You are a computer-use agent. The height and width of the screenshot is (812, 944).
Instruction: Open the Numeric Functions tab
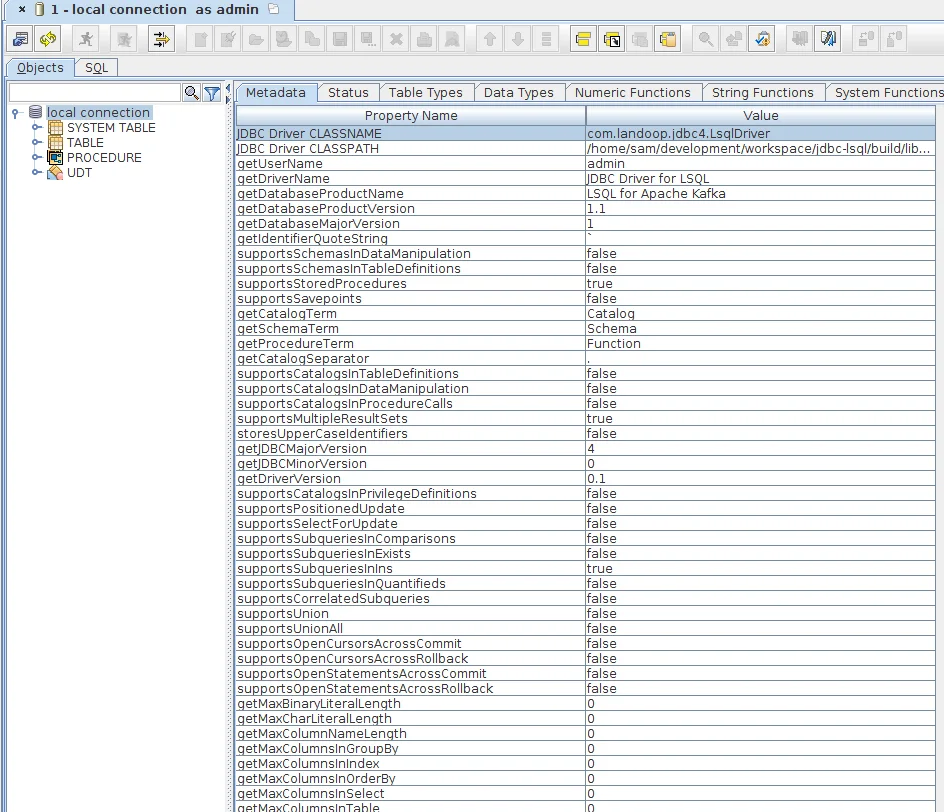click(632, 93)
